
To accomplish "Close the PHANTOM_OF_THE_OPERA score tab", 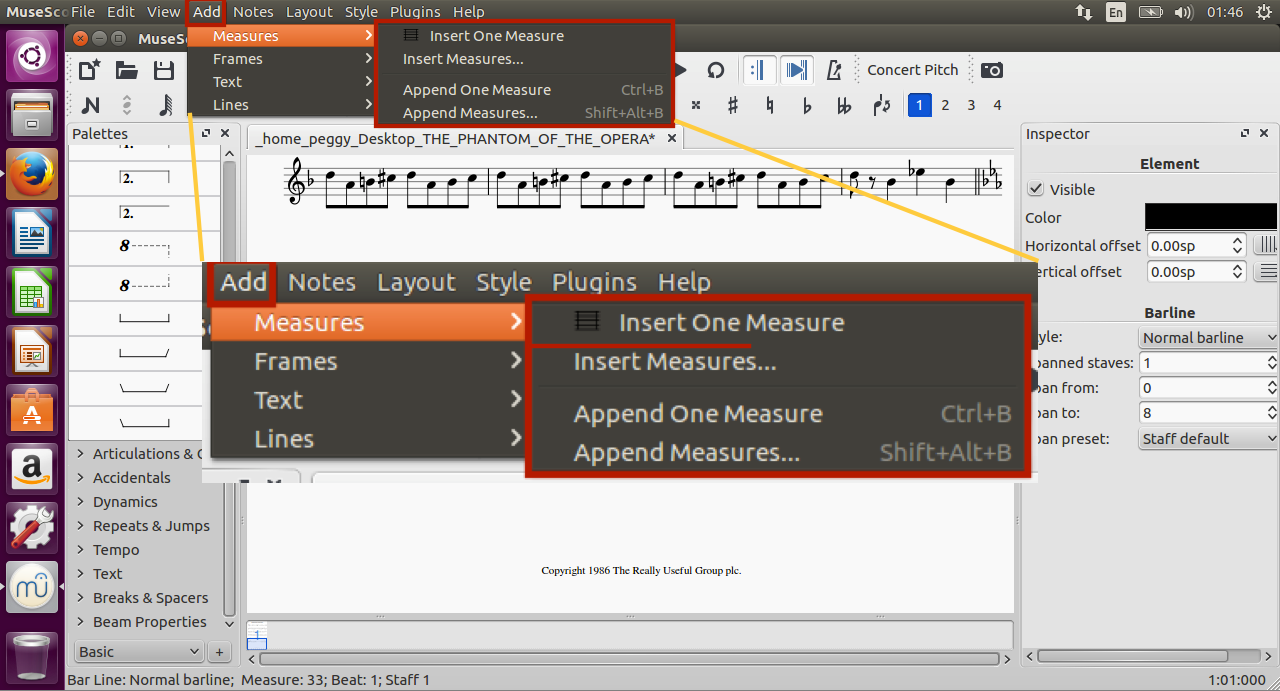I will coord(672,139).
